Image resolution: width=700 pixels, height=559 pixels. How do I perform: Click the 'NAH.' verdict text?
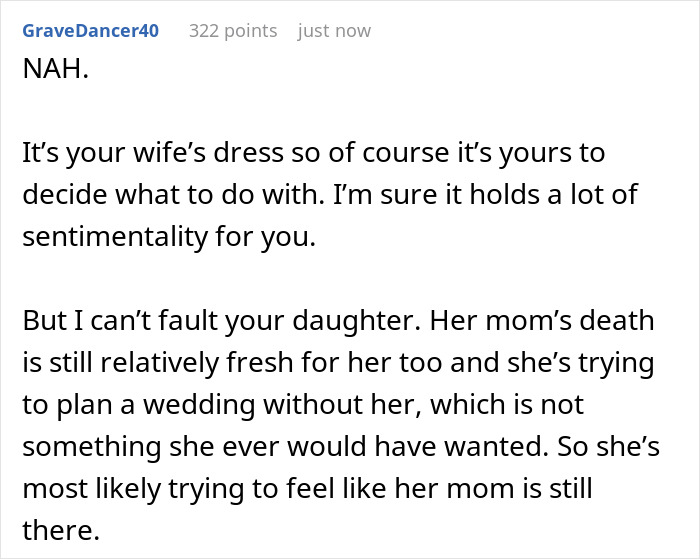pos(56,69)
